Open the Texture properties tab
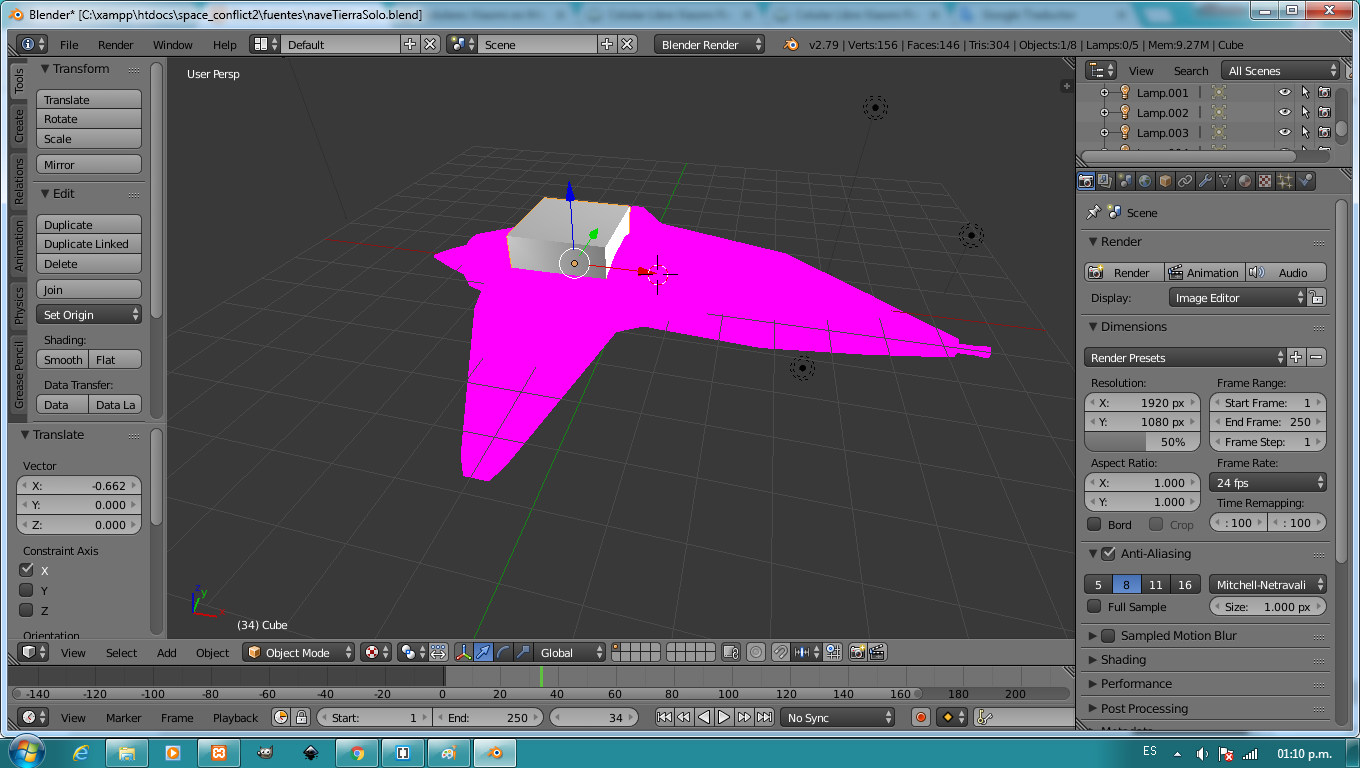Screen dimensions: 1360x768 [1265, 181]
